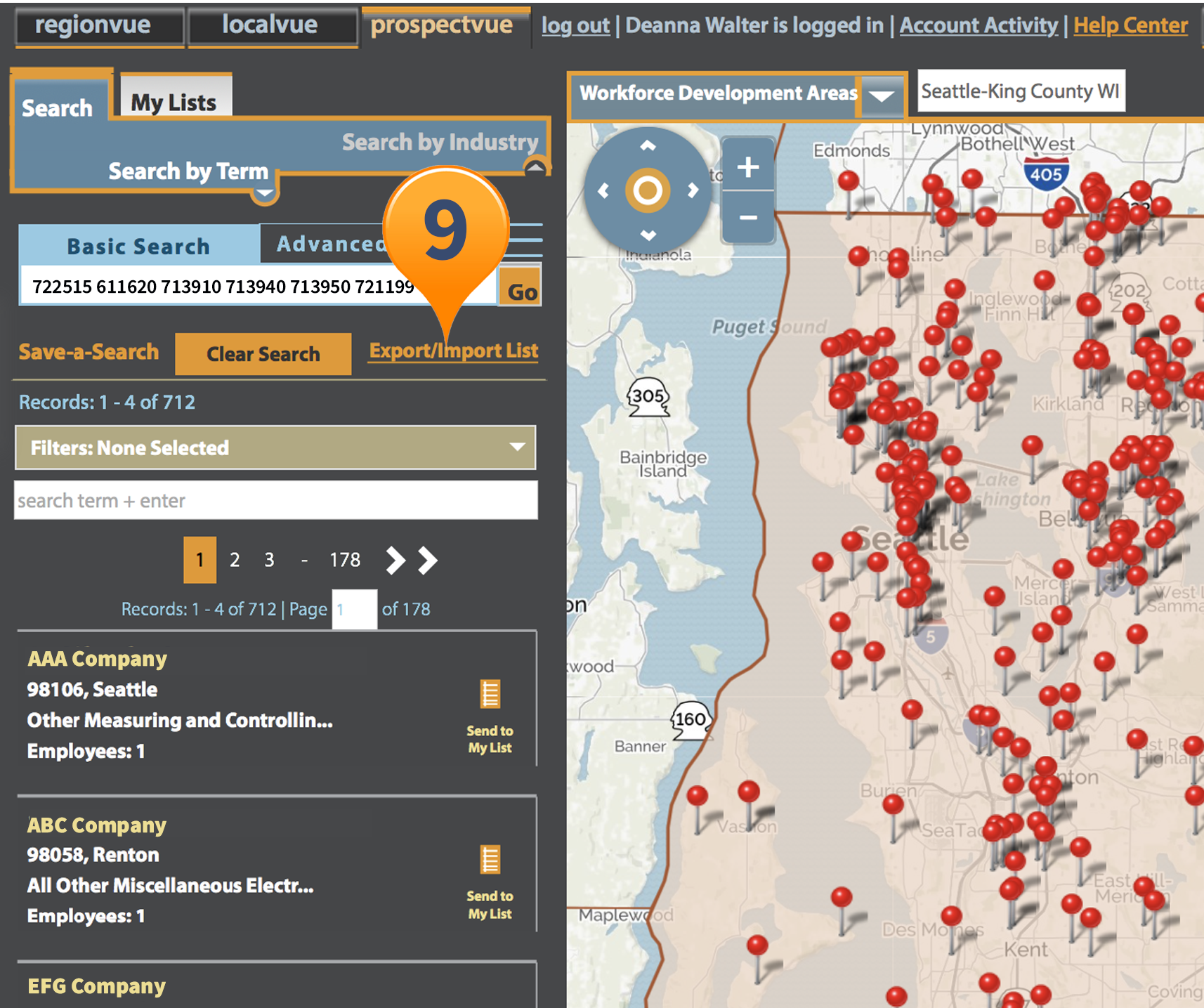Image resolution: width=1204 pixels, height=1008 pixels.
Task: Click Clear Search button
Action: point(263,354)
